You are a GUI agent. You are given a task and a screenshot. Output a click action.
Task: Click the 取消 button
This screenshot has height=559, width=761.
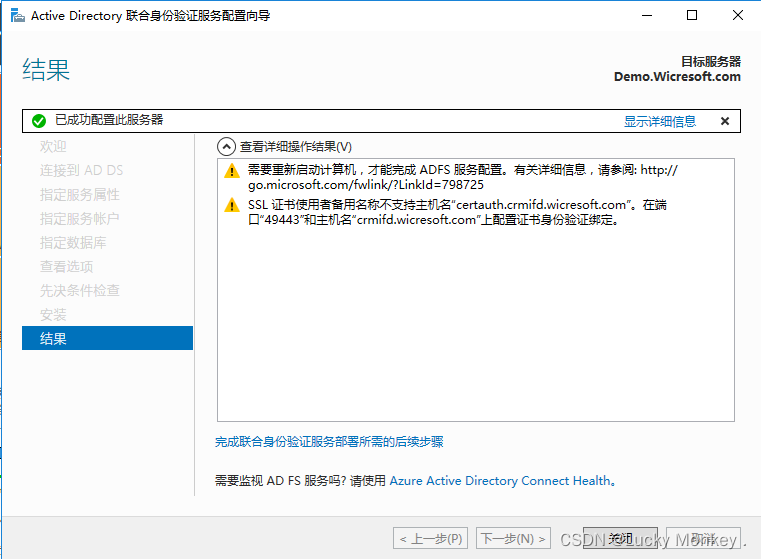tap(703, 538)
